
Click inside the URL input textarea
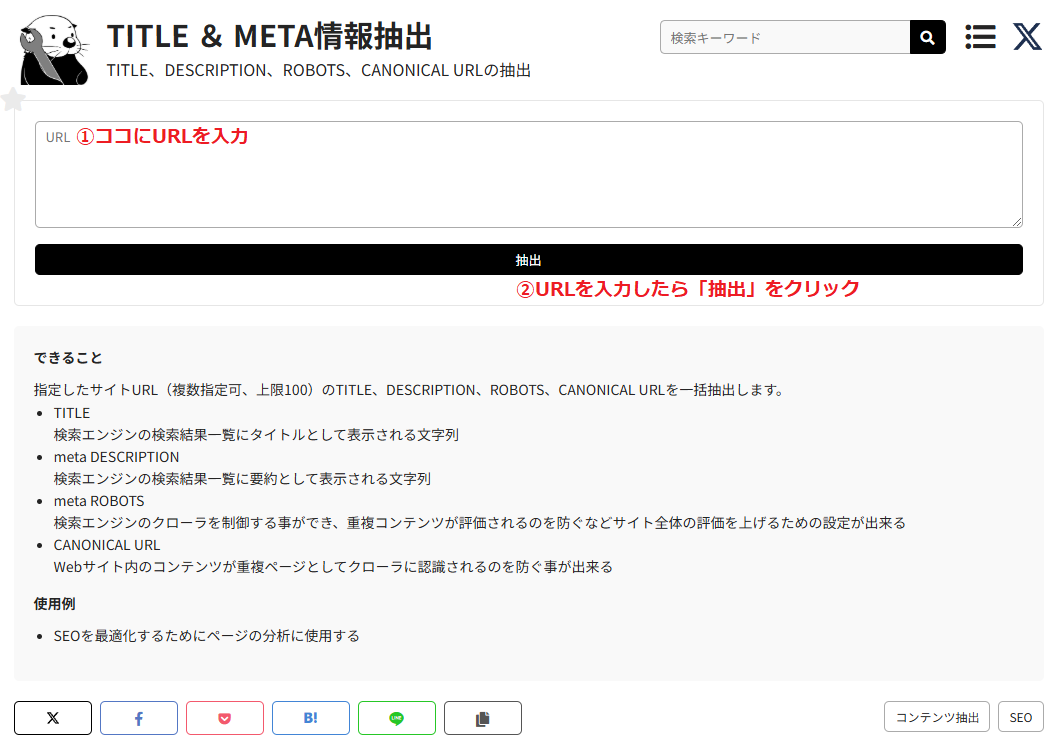(528, 174)
